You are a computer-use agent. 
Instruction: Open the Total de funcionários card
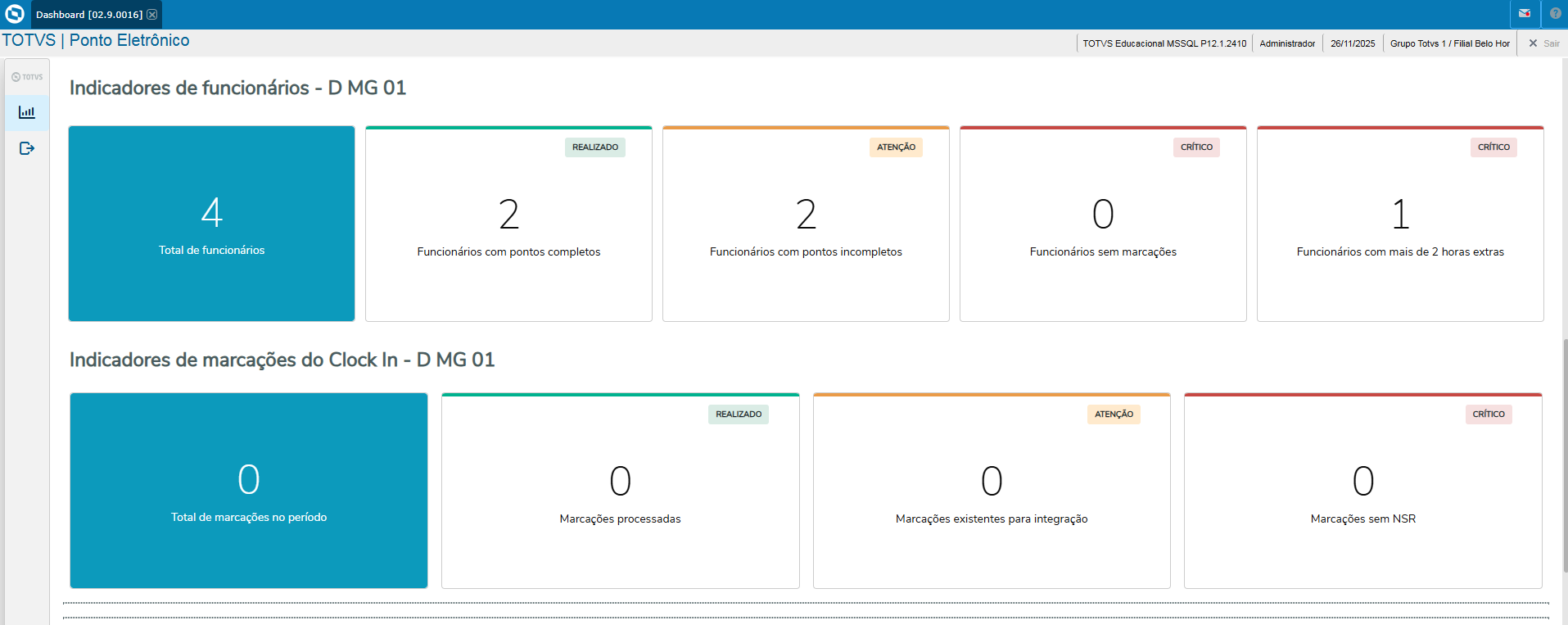tap(212, 224)
